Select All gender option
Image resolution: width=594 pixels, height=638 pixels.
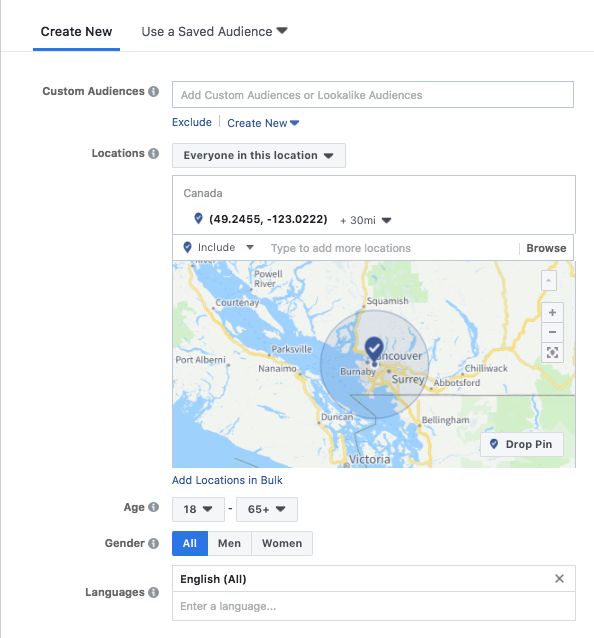click(190, 543)
